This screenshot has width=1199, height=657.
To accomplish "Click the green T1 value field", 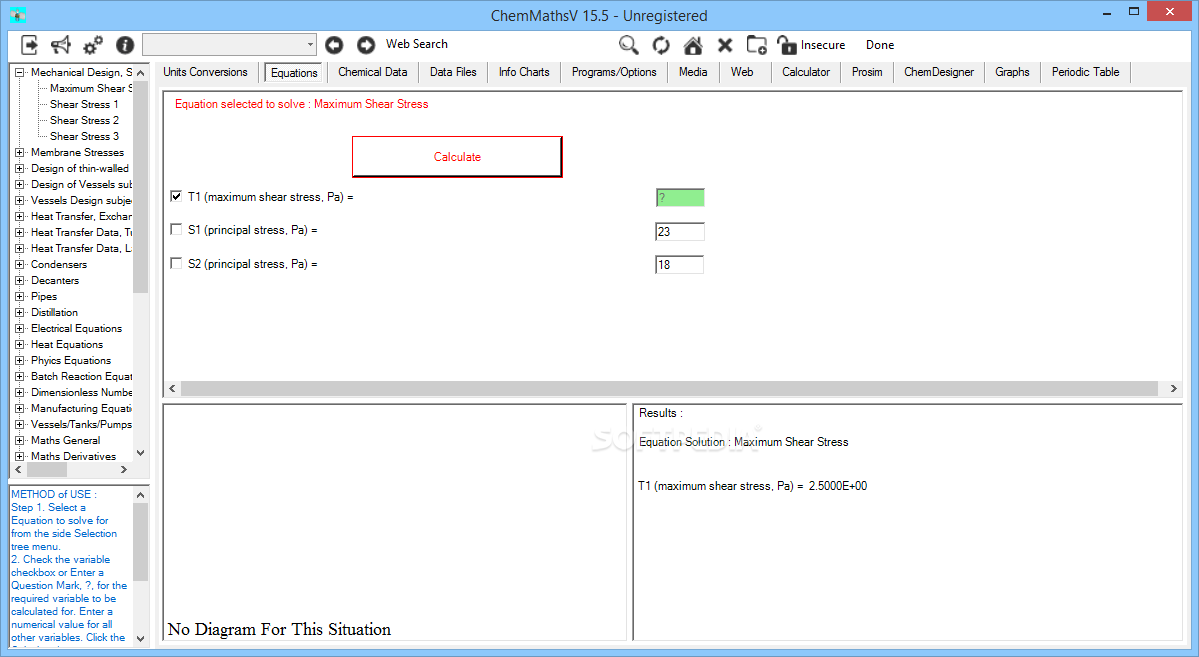I will (680, 198).
